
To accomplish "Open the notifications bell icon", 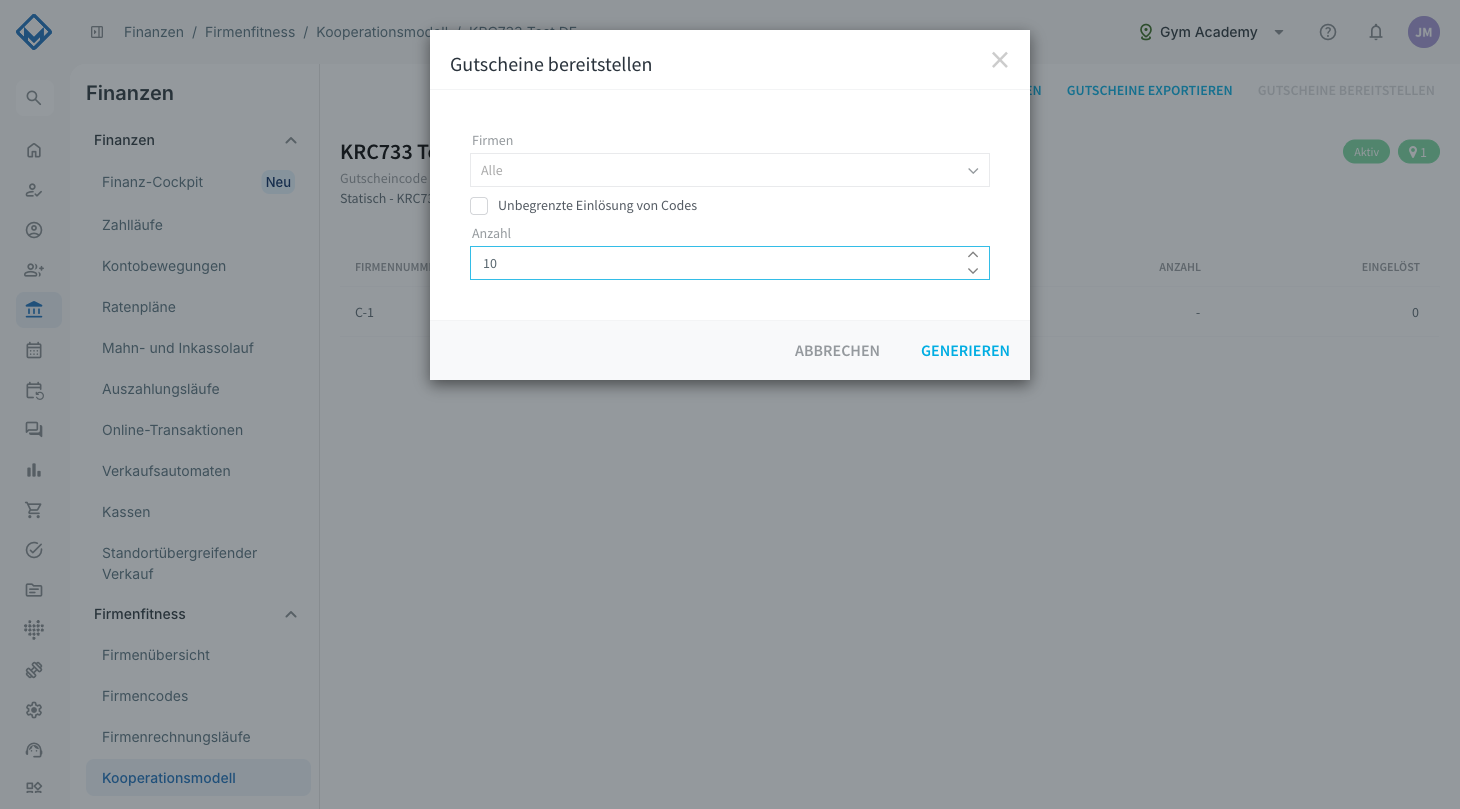I will (x=1376, y=32).
